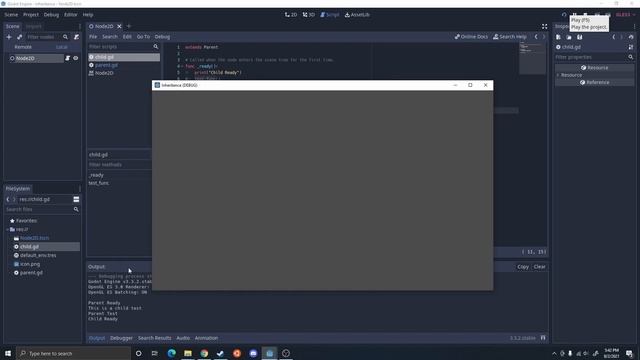Click Search files input field
Screen dimensions: 640x360
point(42,209)
